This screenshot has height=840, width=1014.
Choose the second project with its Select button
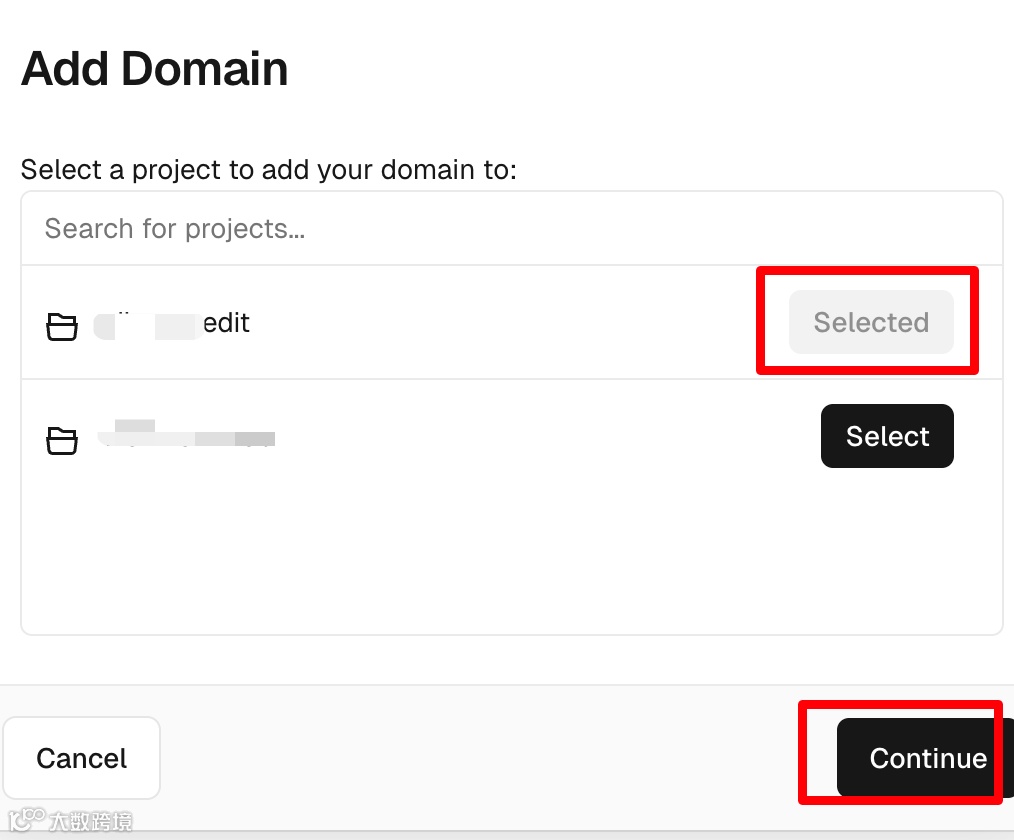[x=887, y=436]
